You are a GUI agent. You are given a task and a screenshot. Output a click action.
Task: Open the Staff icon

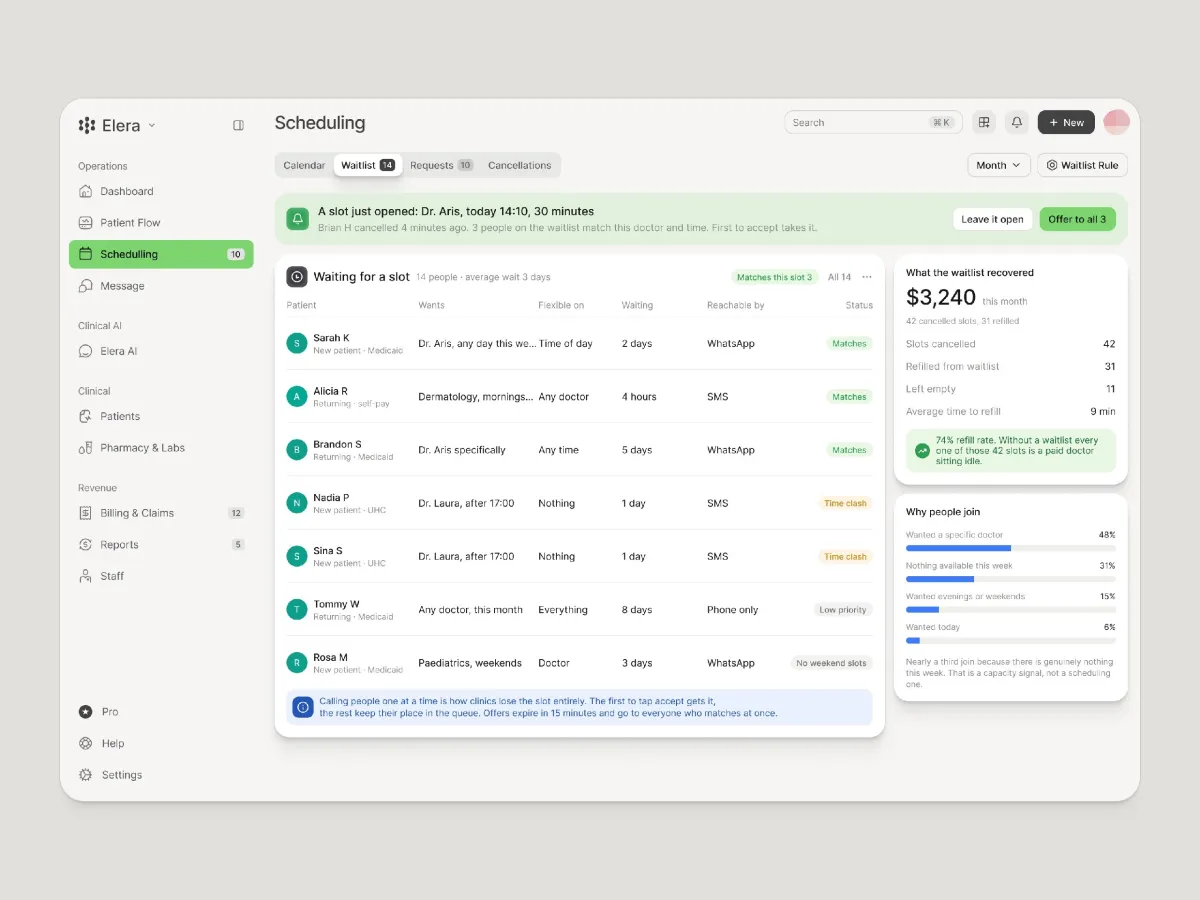tap(86, 576)
